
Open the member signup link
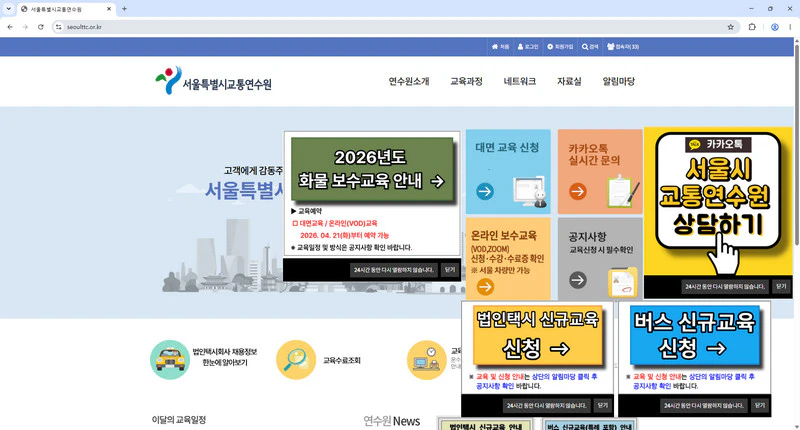(560, 46)
